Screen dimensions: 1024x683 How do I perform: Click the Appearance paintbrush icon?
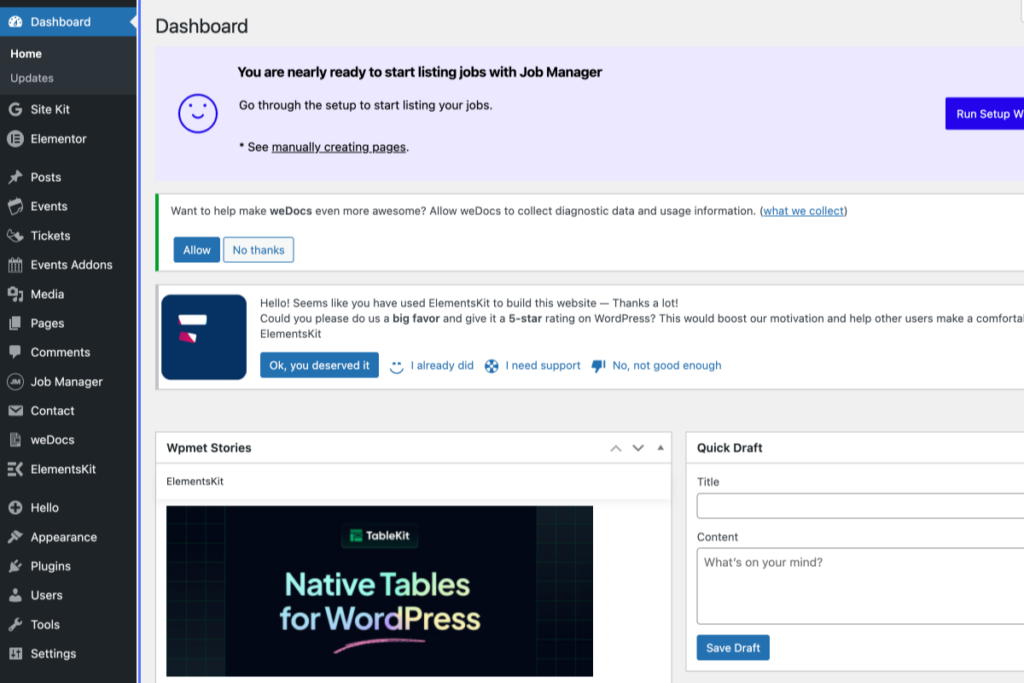click(x=15, y=537)
